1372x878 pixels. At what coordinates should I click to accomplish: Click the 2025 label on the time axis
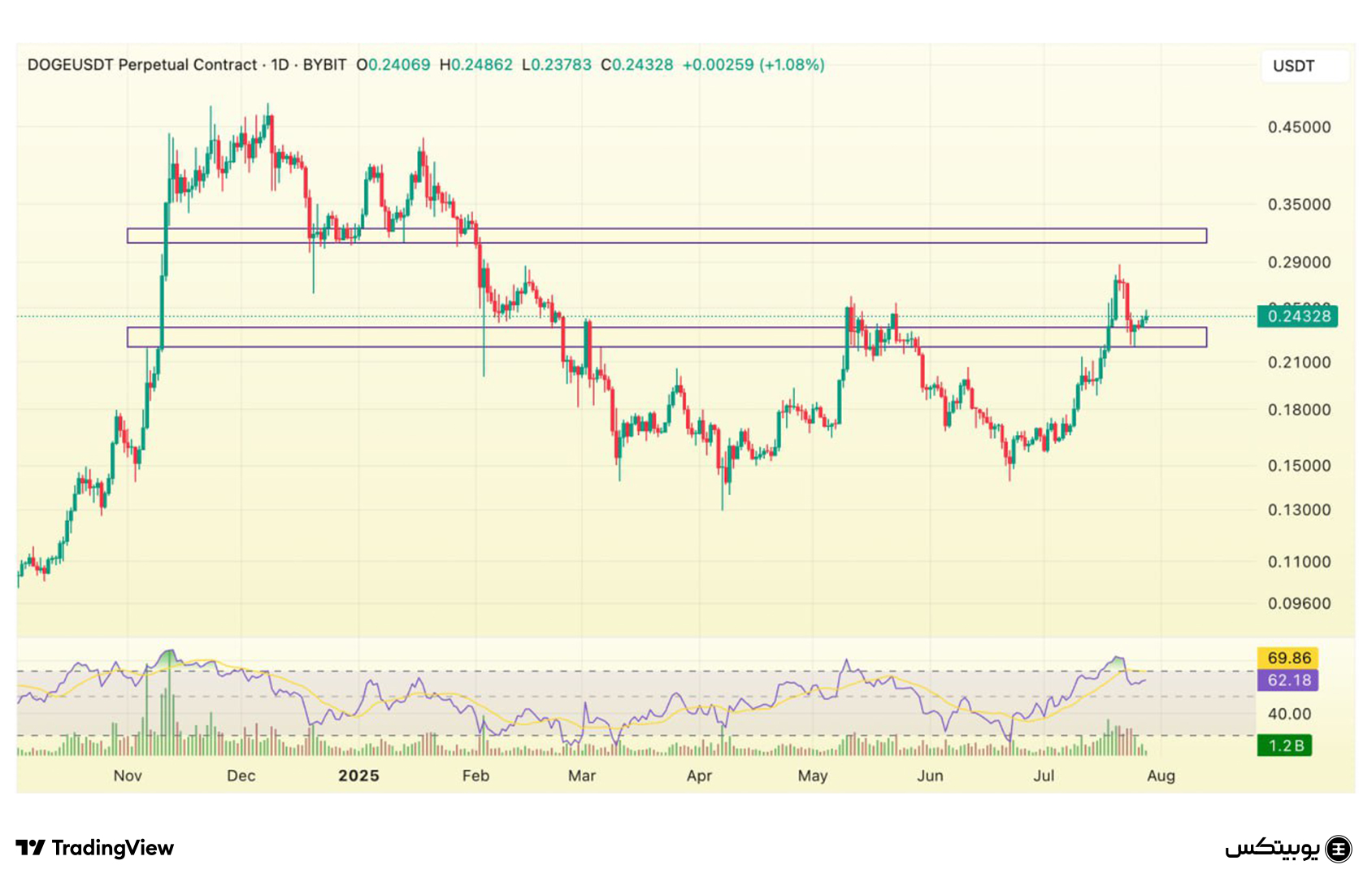coord(358,776)
